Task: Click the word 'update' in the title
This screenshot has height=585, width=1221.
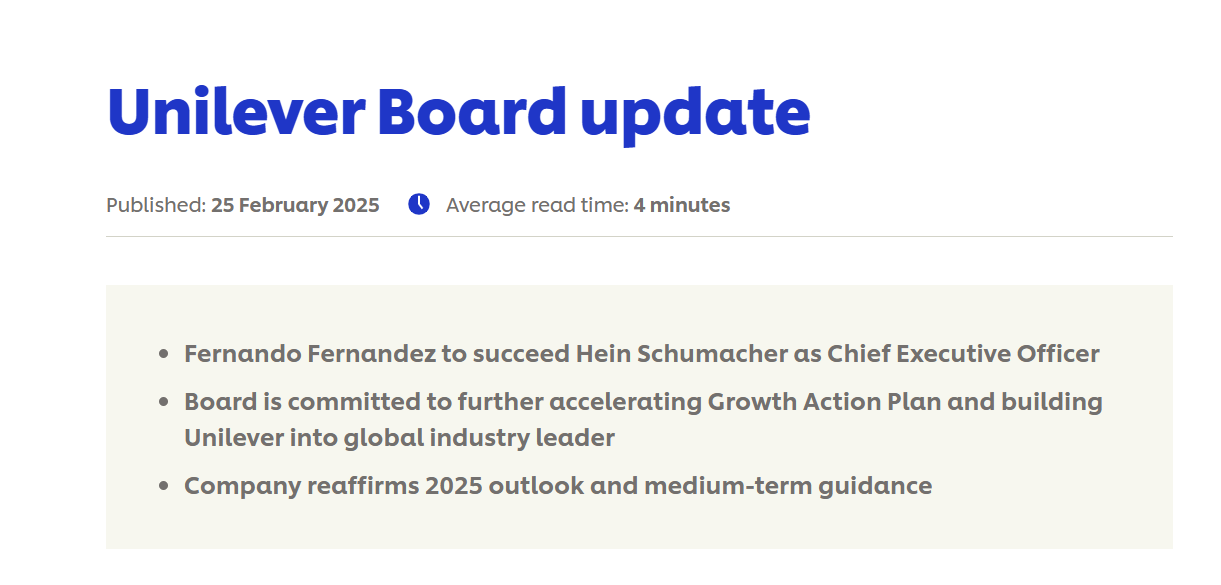Action: (695, 115)
